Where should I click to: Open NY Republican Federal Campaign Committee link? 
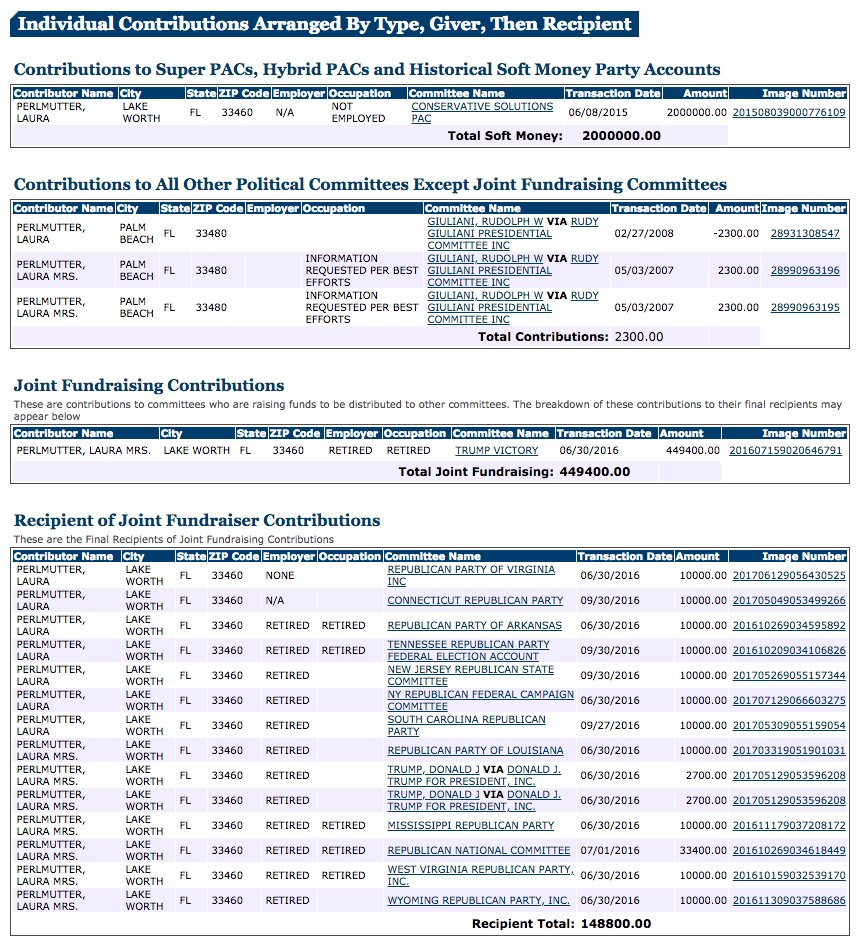480,701
